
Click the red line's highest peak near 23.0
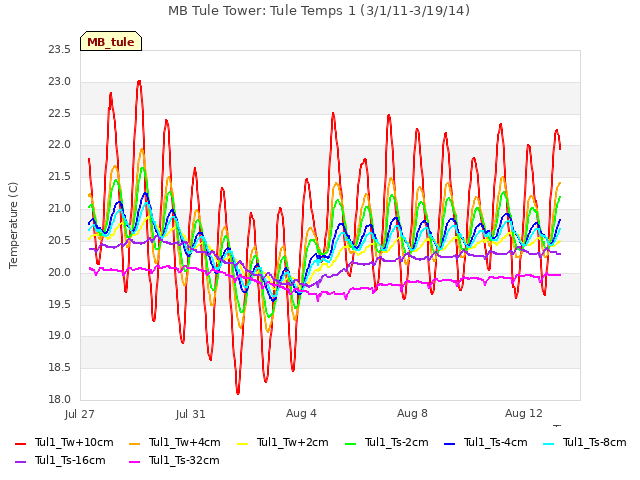click(139, 82)
